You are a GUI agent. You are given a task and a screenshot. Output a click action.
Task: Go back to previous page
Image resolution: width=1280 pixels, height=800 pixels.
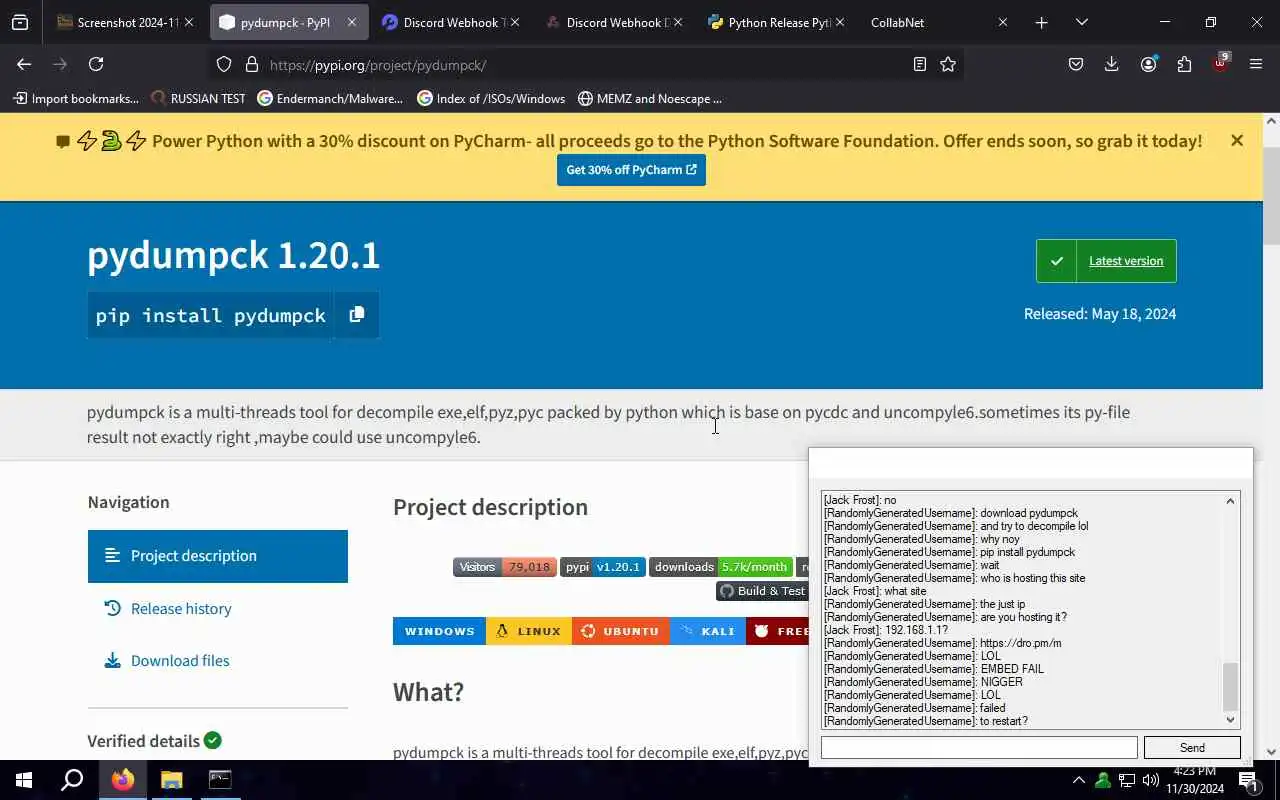(x=24, y=64)
